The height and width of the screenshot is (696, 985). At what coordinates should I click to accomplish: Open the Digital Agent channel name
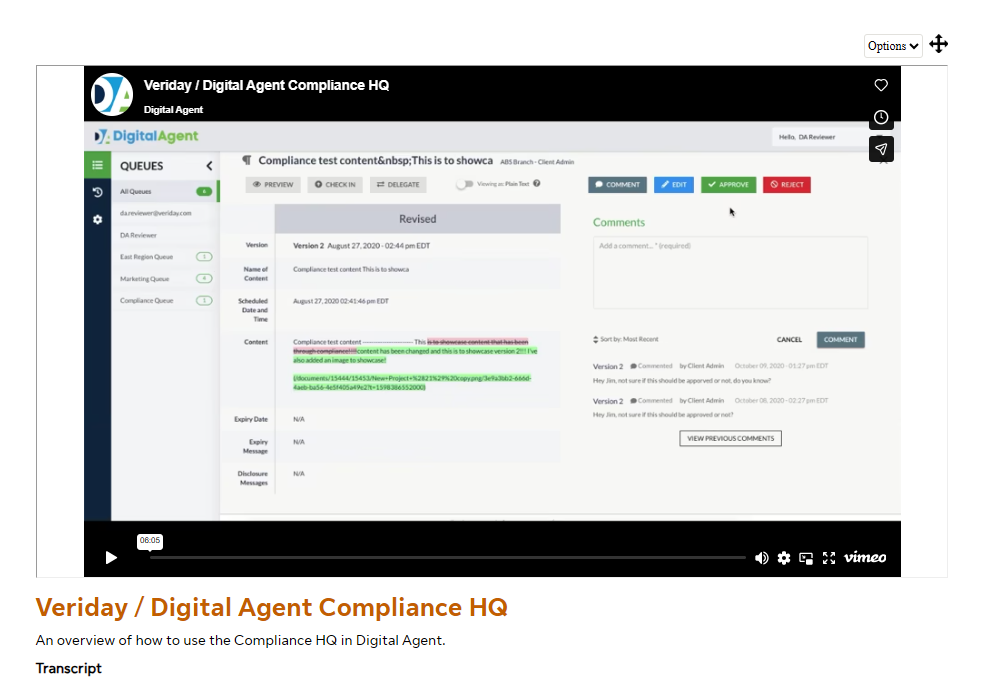click(x=173, y=110)
